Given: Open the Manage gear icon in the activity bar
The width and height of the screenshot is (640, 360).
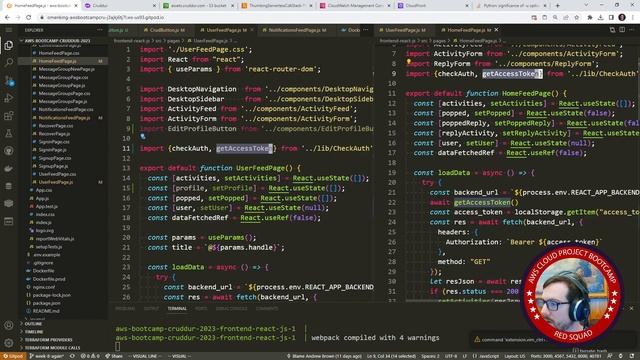Looking at the screenshot, I should (9, 343).
